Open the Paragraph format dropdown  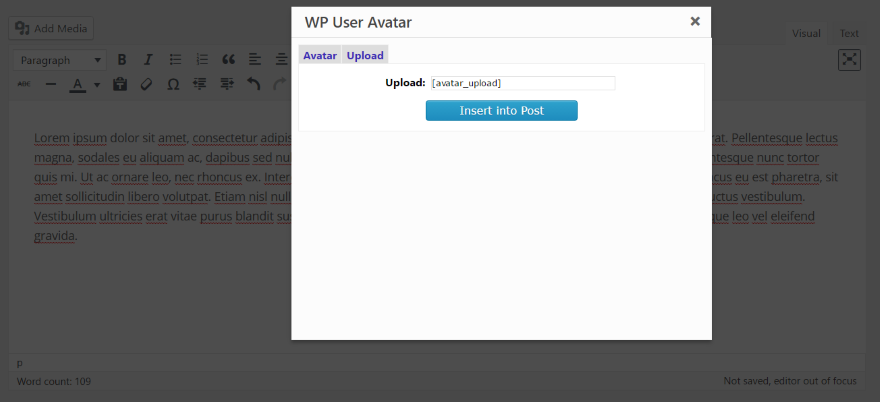coord(59,60)
